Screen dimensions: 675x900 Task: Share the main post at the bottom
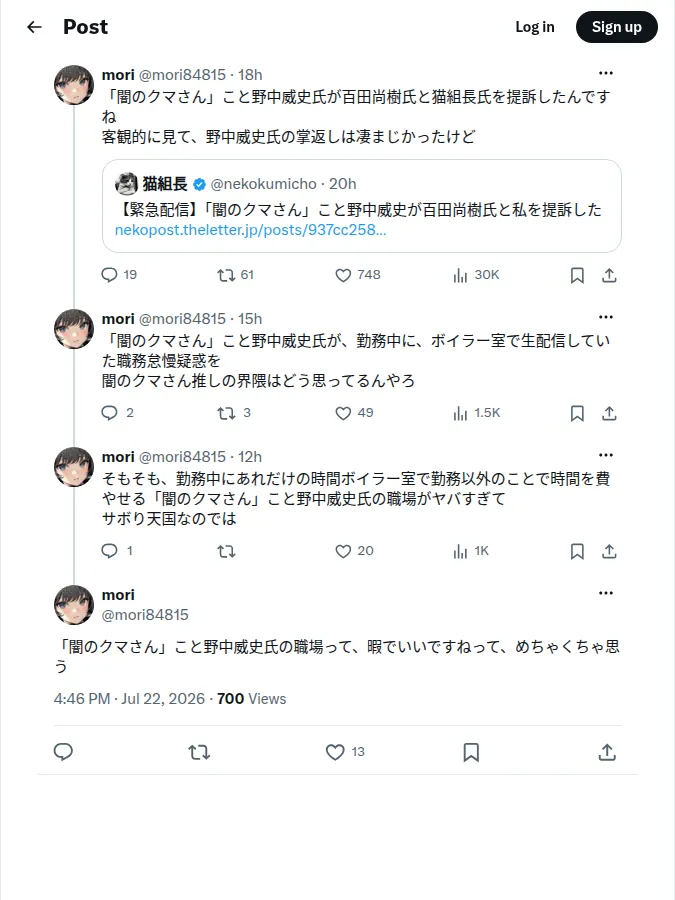click(x=607, y=752)
